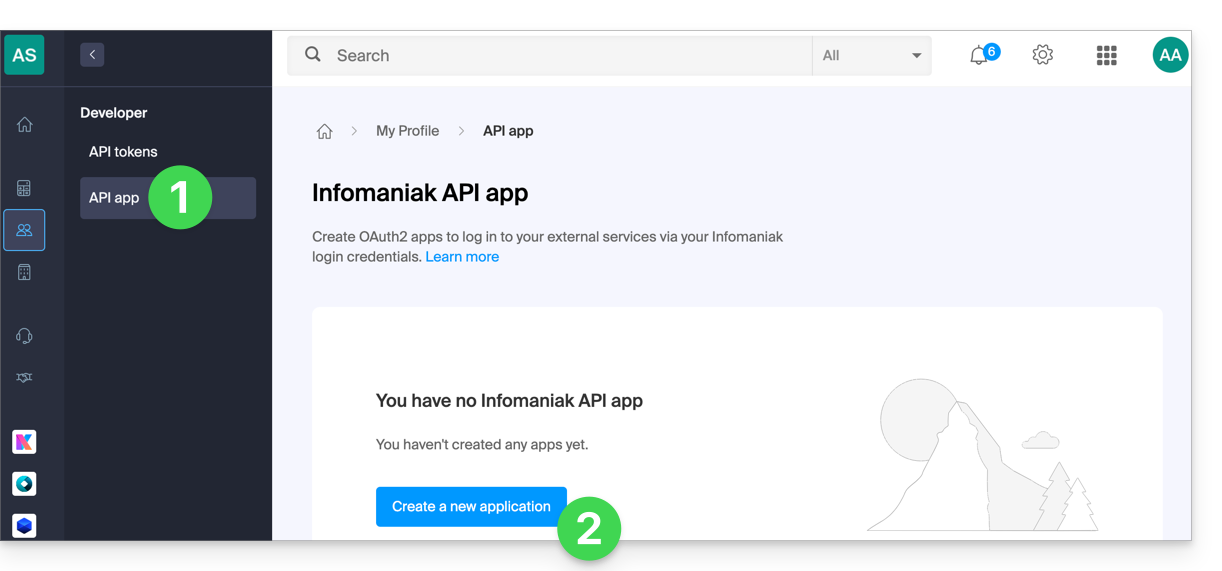
Task: Click the AS organization switcher
Action: 24,55
